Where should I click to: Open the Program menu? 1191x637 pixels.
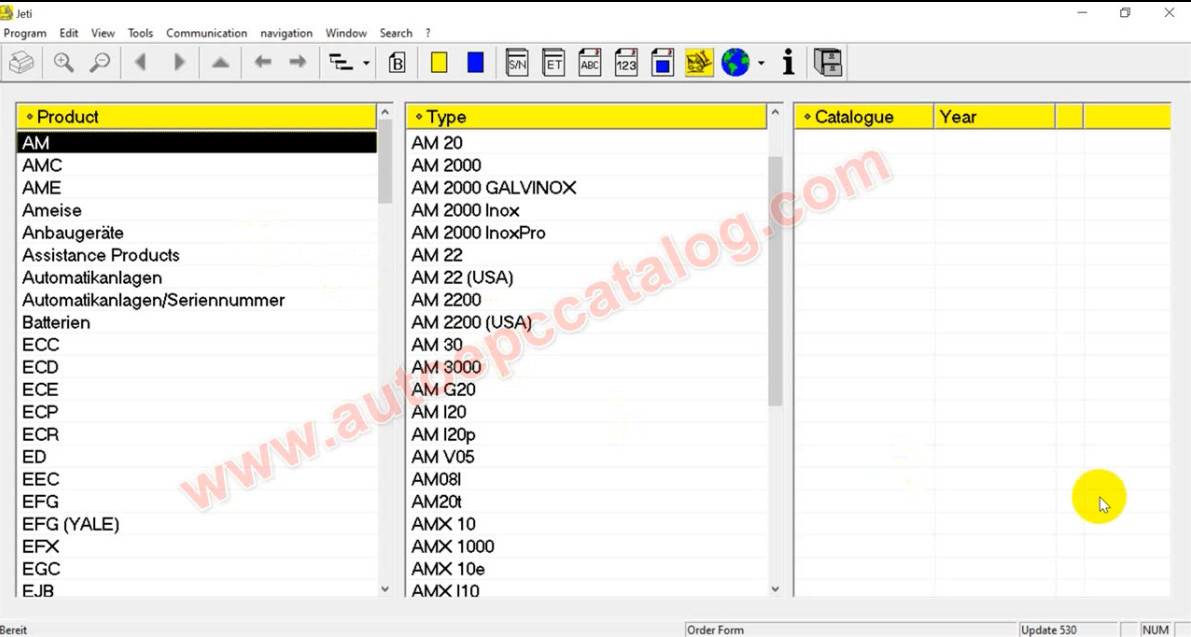pyautogui.click(x=25, y=33)
